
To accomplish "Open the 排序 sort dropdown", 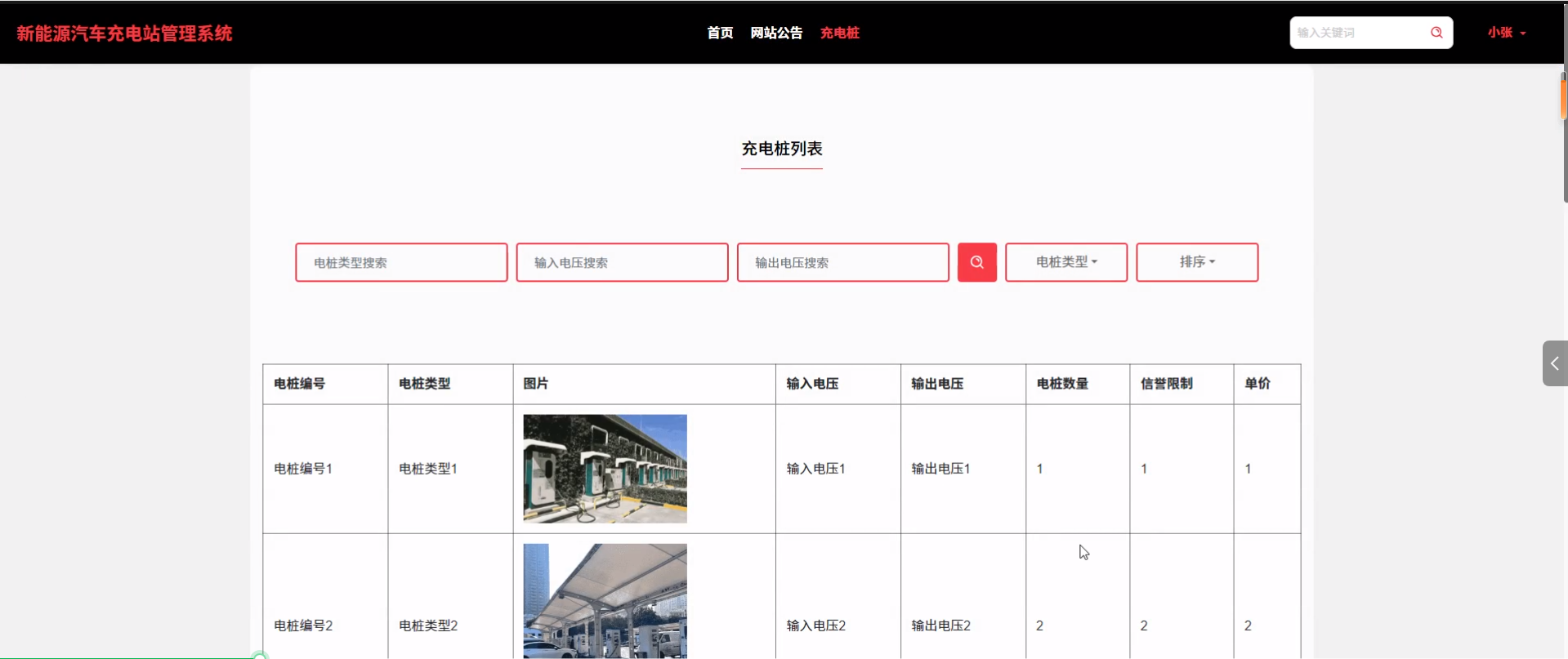I will pos(1197,262).
